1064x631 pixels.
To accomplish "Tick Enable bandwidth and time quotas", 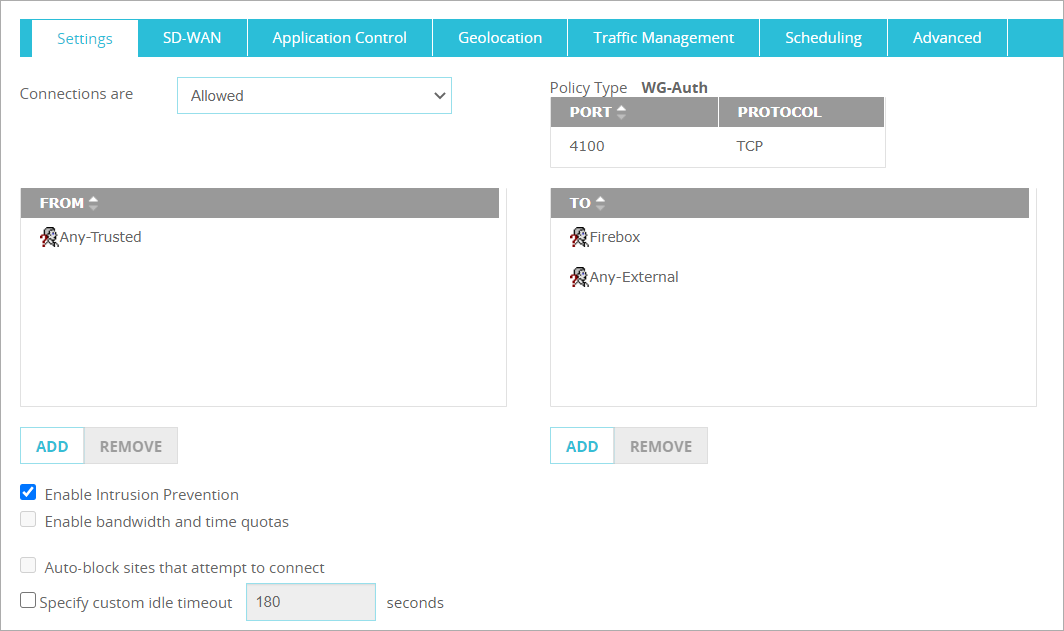I will [29, 520].
